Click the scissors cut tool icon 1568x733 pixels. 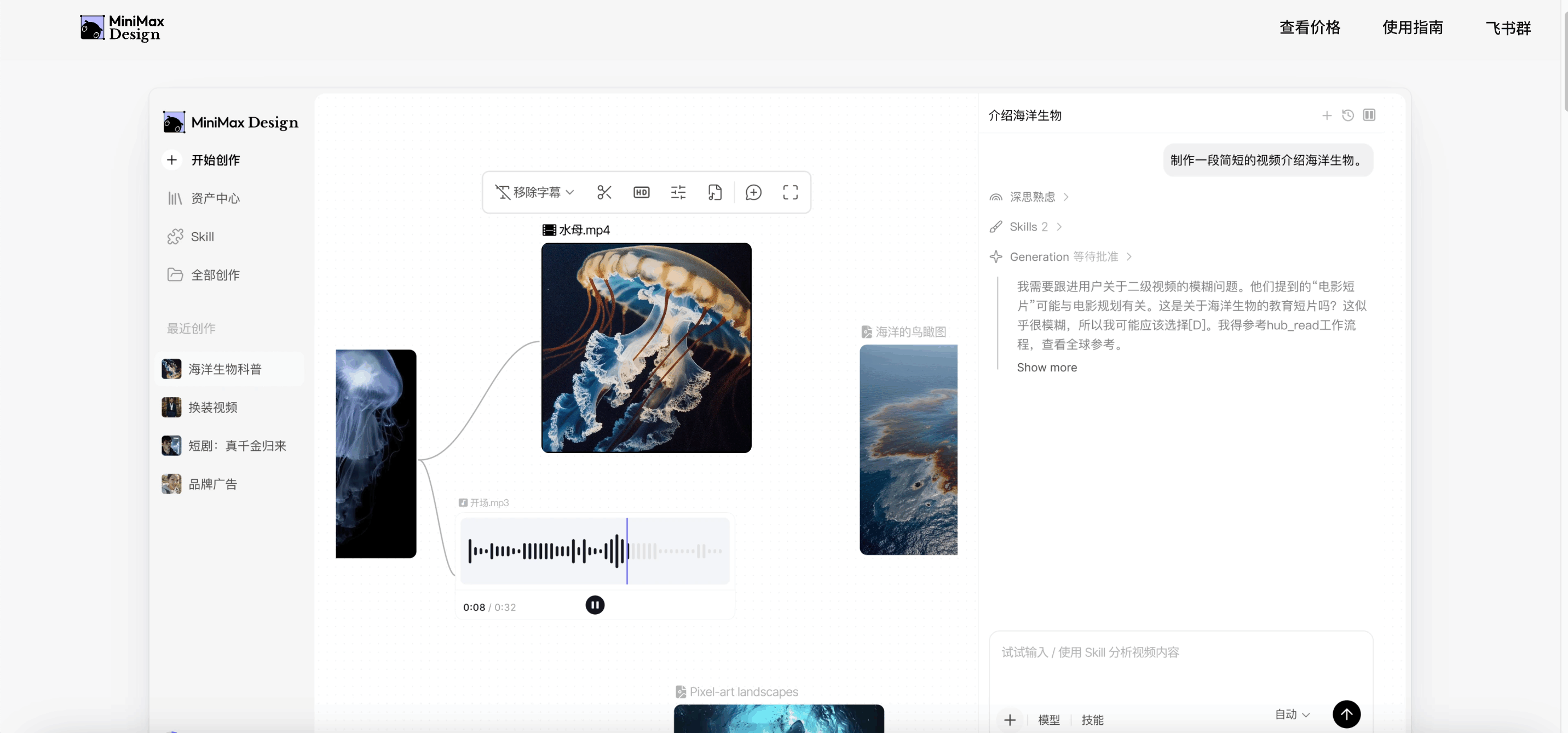point(604,192)
